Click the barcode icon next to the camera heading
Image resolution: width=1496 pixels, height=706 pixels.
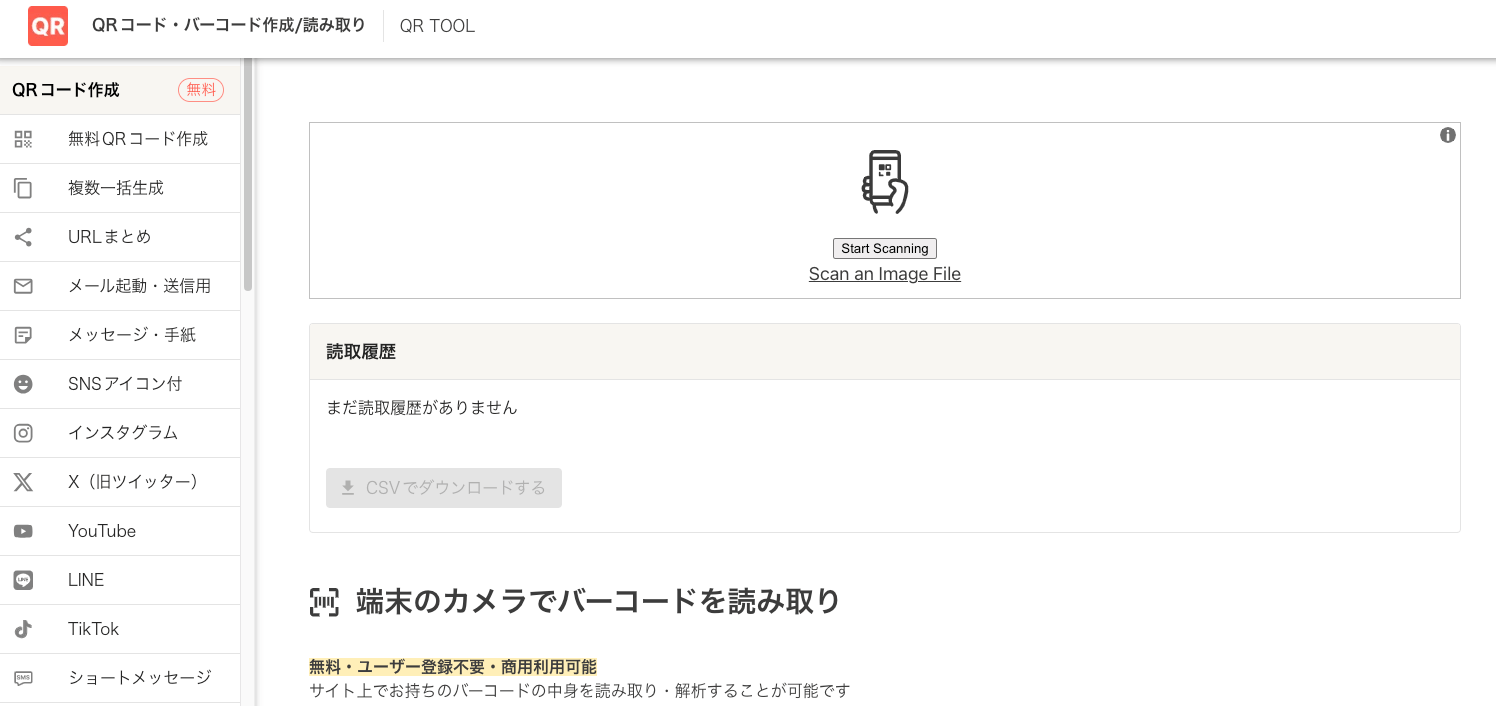tap(324, 601)
